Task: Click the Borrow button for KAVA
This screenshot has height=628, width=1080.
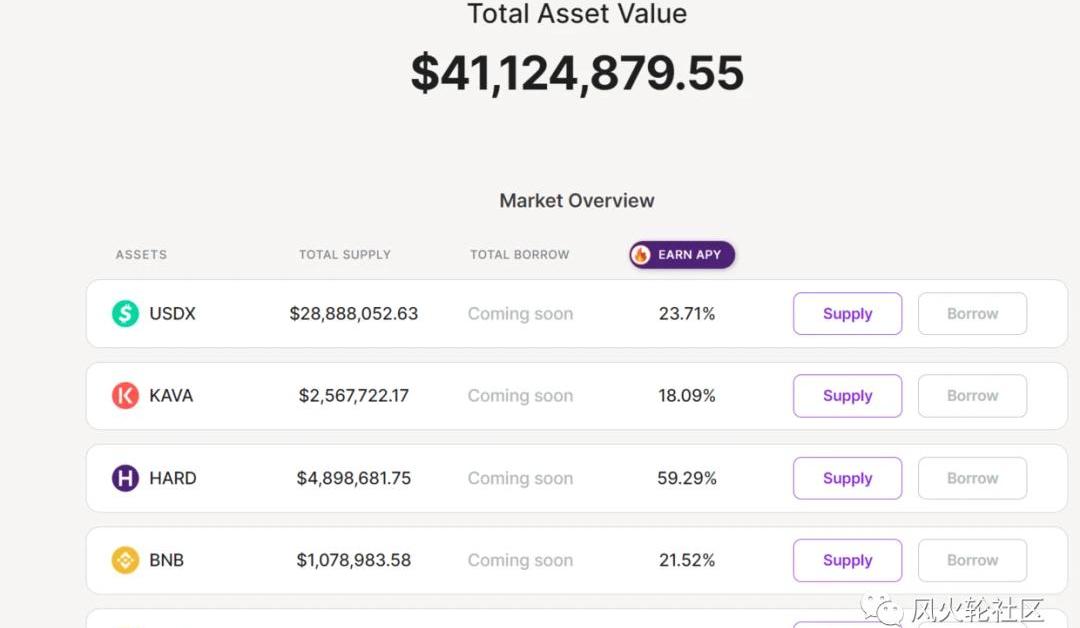Action: 973,396
